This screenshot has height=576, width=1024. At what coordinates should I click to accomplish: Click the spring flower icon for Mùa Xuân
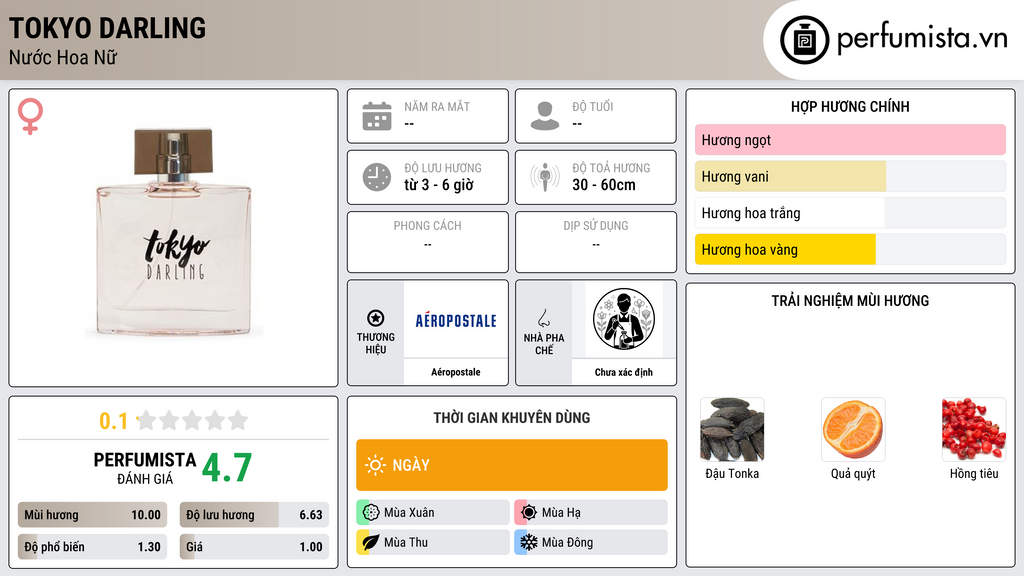pos(371,513)
